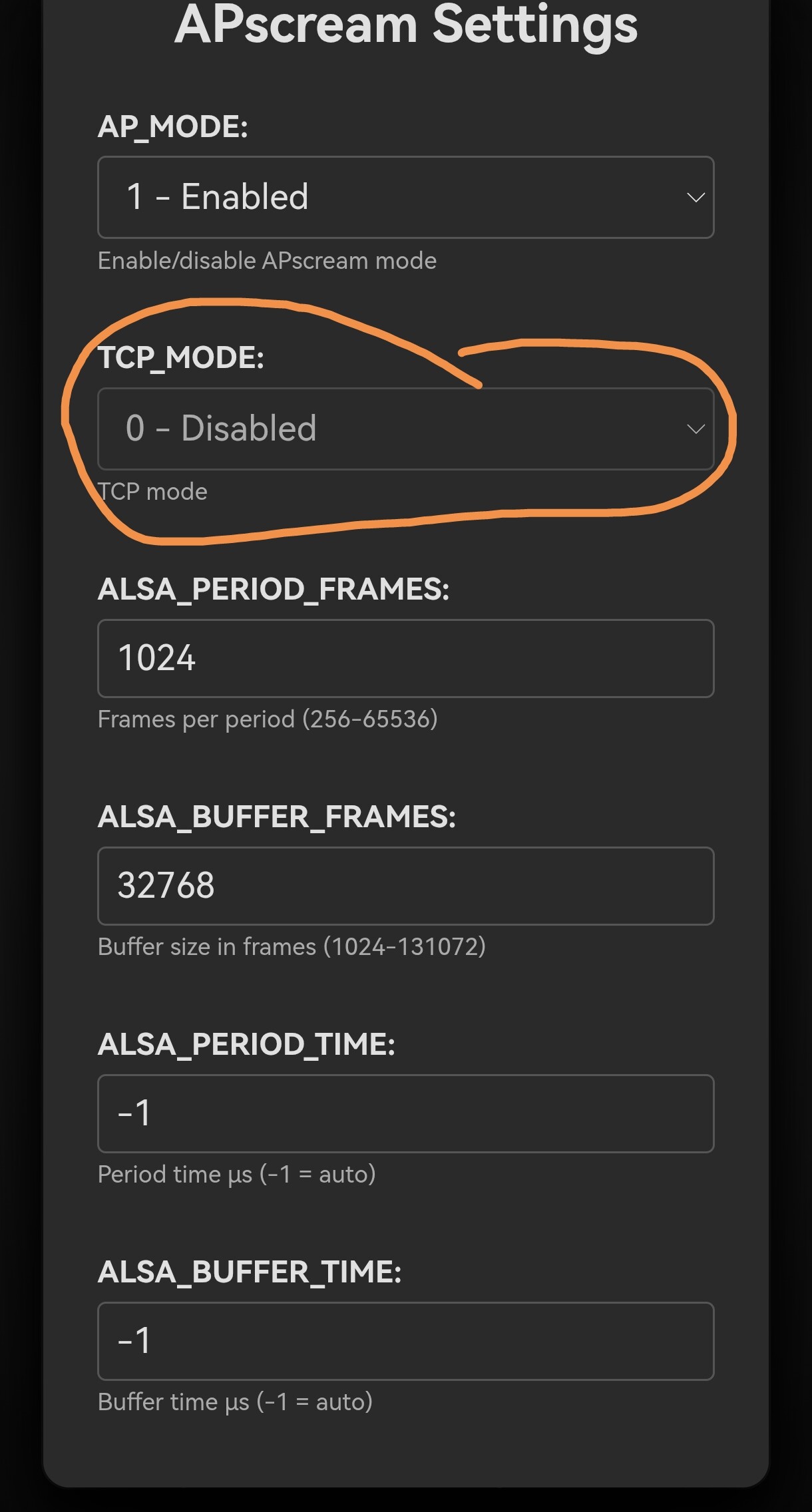Click the chevron arrow in the TCP_MODE box
Viewport: 812px width, 1512px height.
point(696,429)
